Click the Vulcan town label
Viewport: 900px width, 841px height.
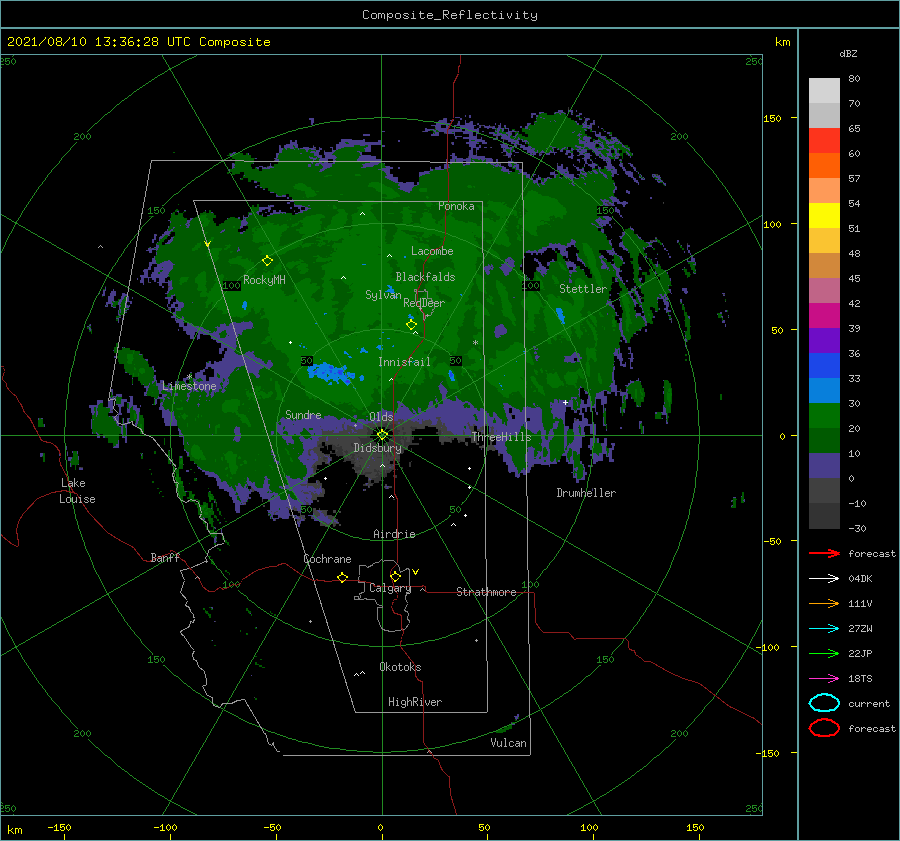pyautogui.click(x=509, y=743)
